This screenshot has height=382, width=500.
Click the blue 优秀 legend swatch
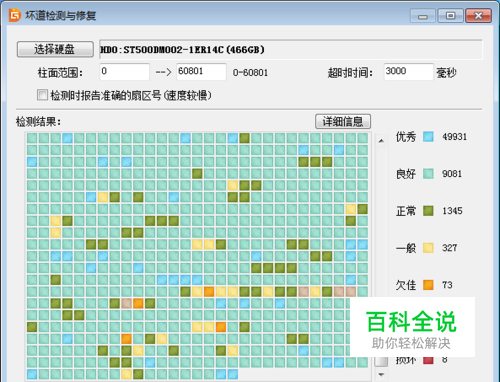428,137
